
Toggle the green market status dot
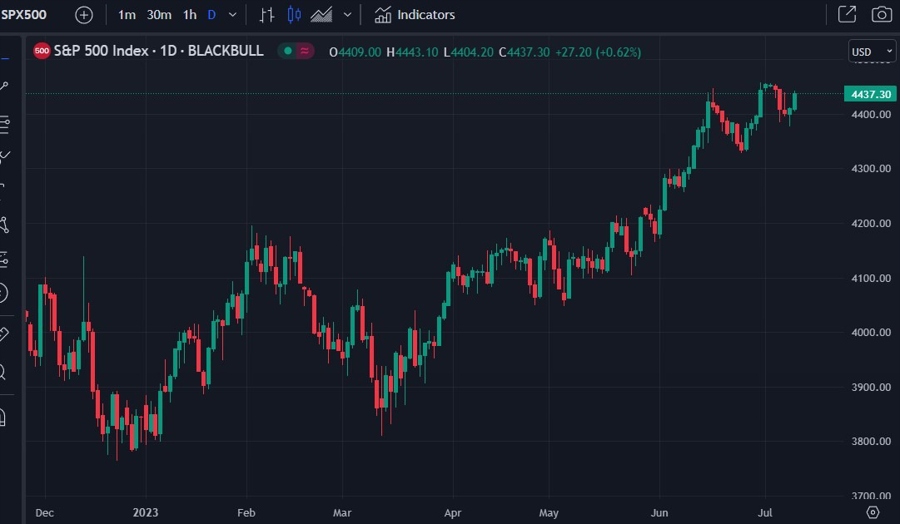click(x=288, y=51)
